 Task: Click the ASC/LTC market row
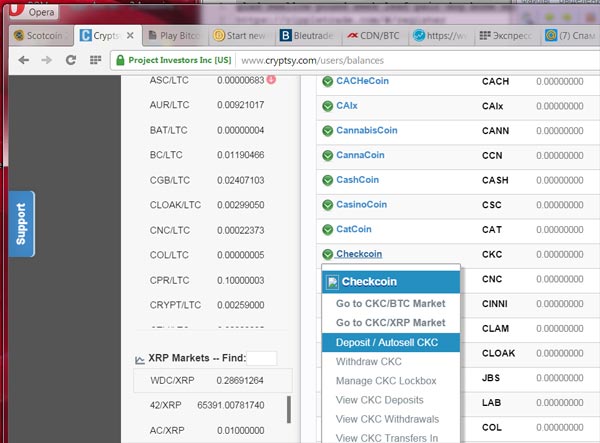pyautogui.click(x=207, y=80)
